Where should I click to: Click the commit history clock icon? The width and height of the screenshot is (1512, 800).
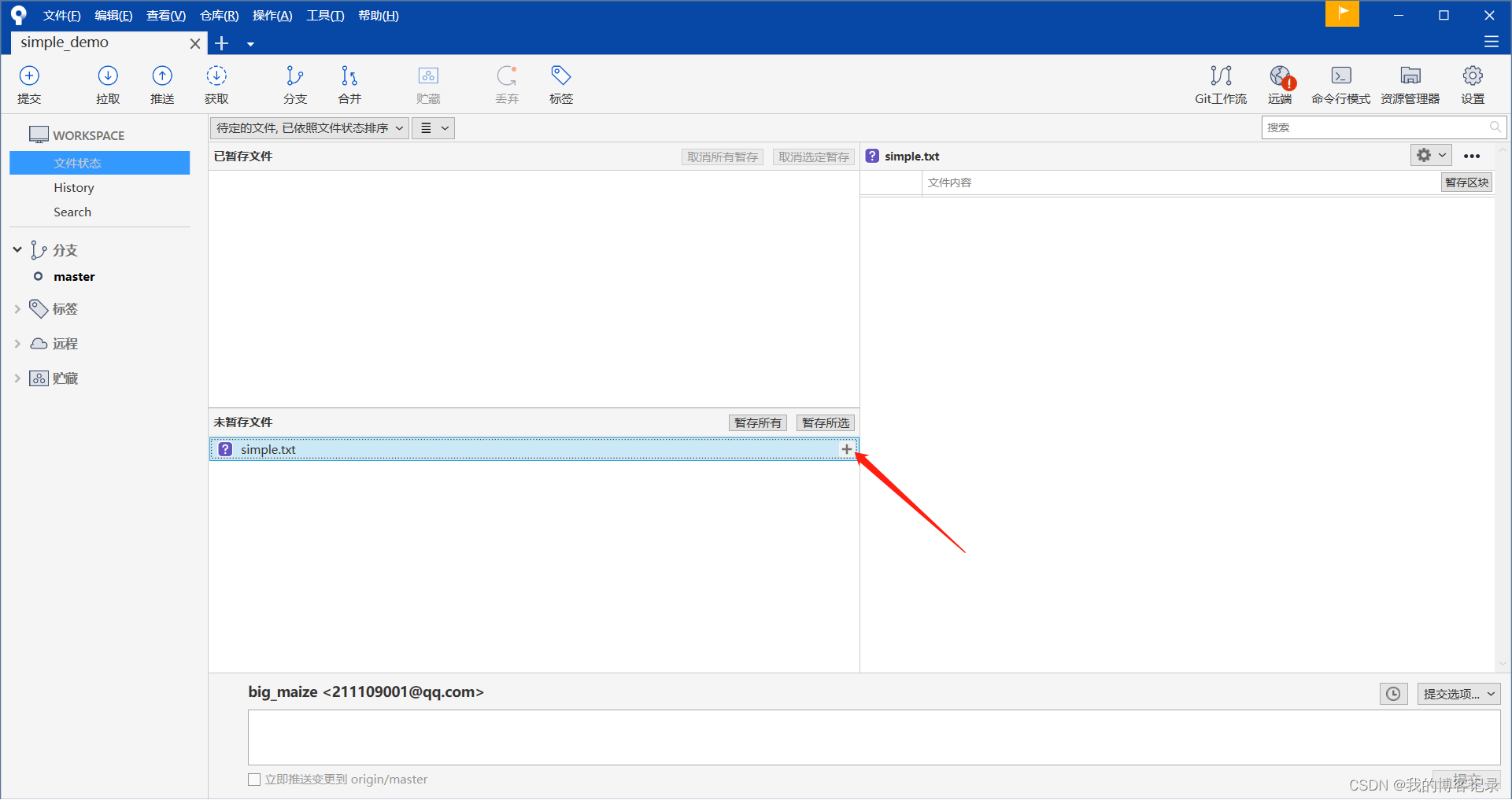point(1393,694)
